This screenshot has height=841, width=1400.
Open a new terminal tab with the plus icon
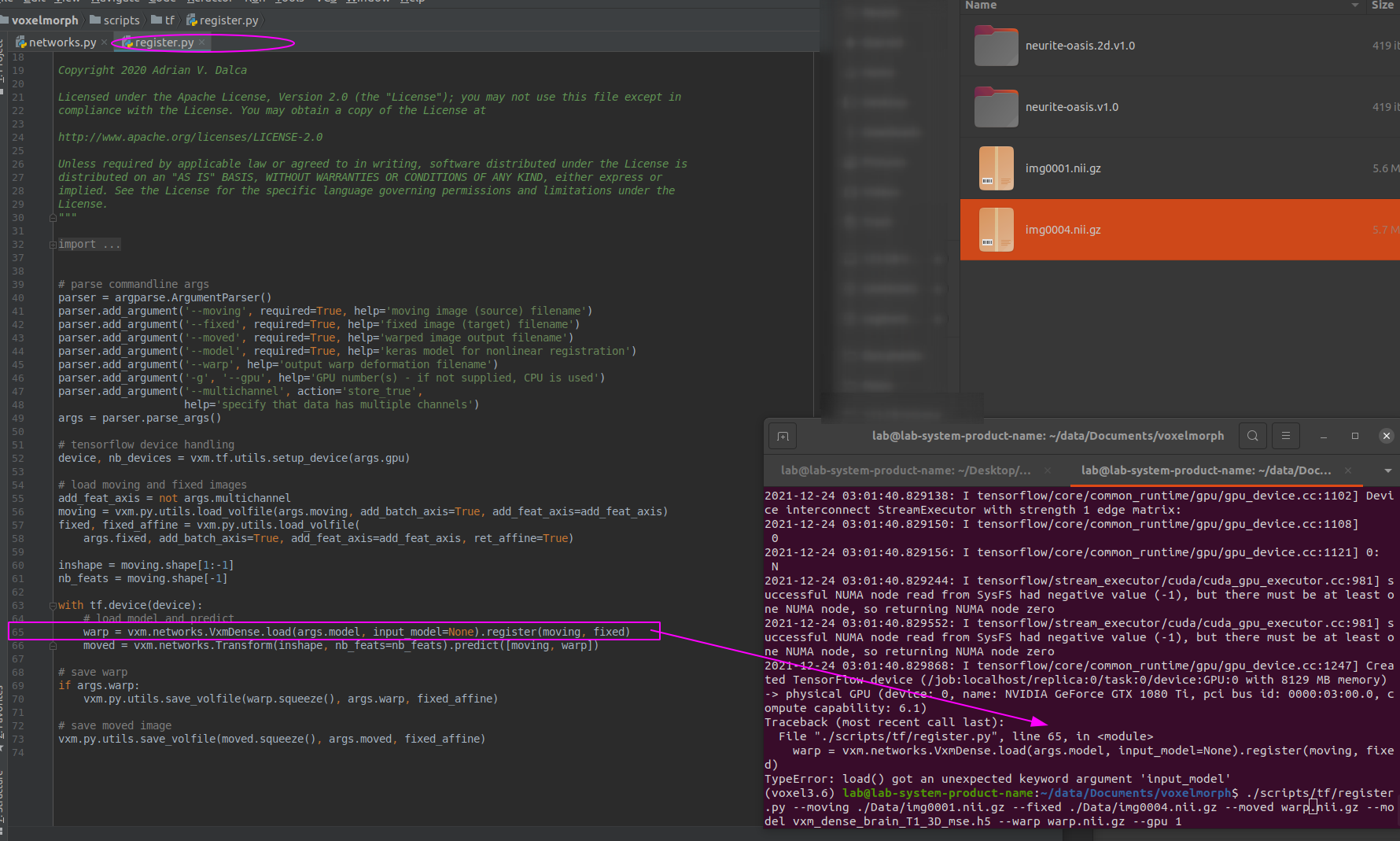(x=783, y=435)
